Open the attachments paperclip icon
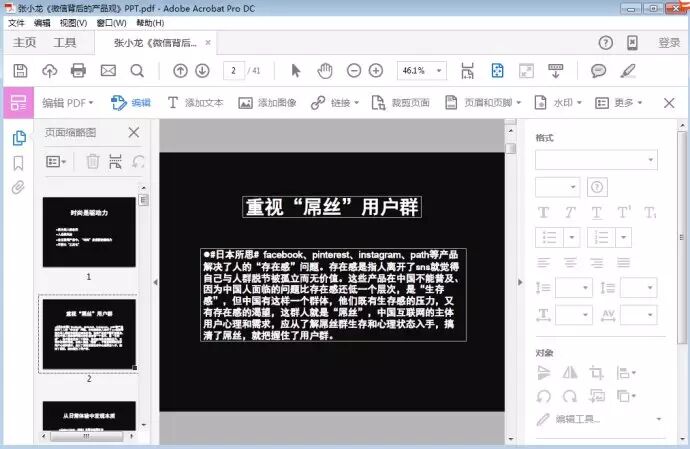The height and width of the screenshot is (449, 690). click(x=18, y=188)
